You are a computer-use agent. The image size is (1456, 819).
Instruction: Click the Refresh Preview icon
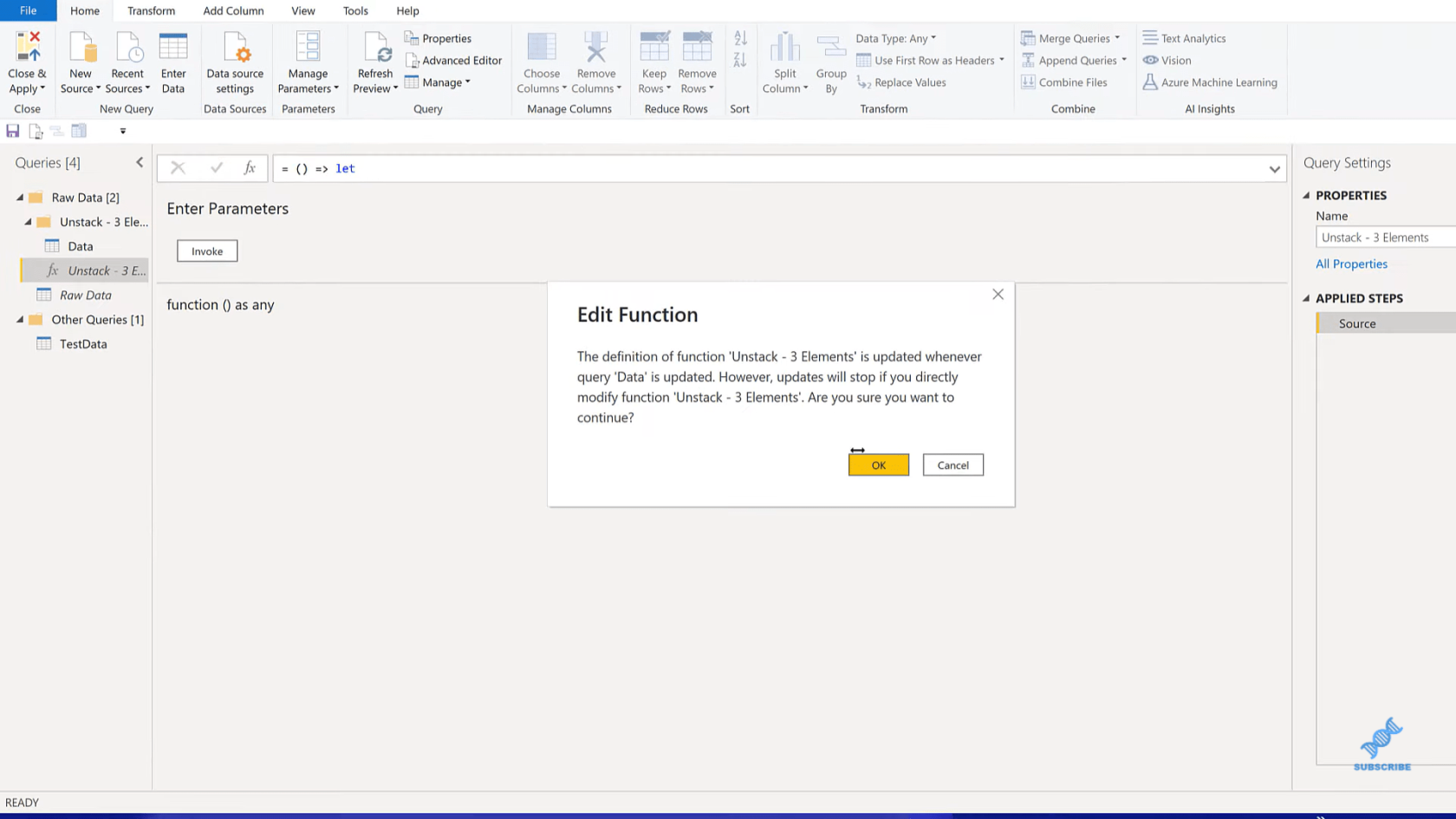pos(376,47)
